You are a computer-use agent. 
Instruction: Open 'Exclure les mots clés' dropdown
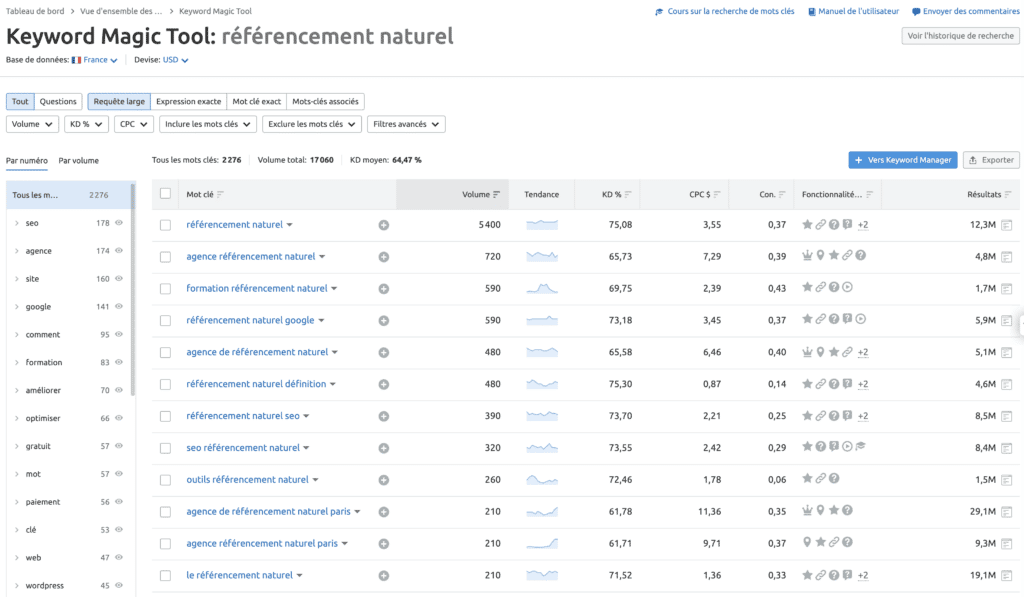tap(312, 124)
